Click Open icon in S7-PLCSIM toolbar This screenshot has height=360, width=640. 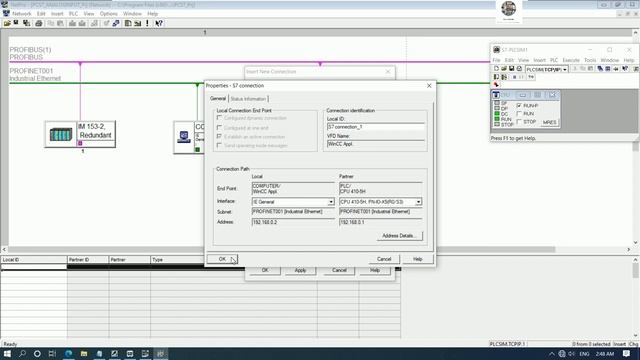click(504, 69)
